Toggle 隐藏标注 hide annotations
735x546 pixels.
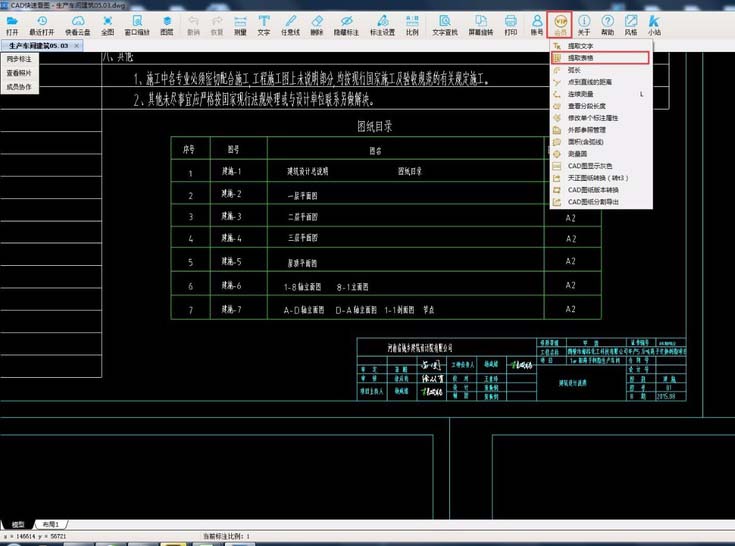tap(346, 25)
